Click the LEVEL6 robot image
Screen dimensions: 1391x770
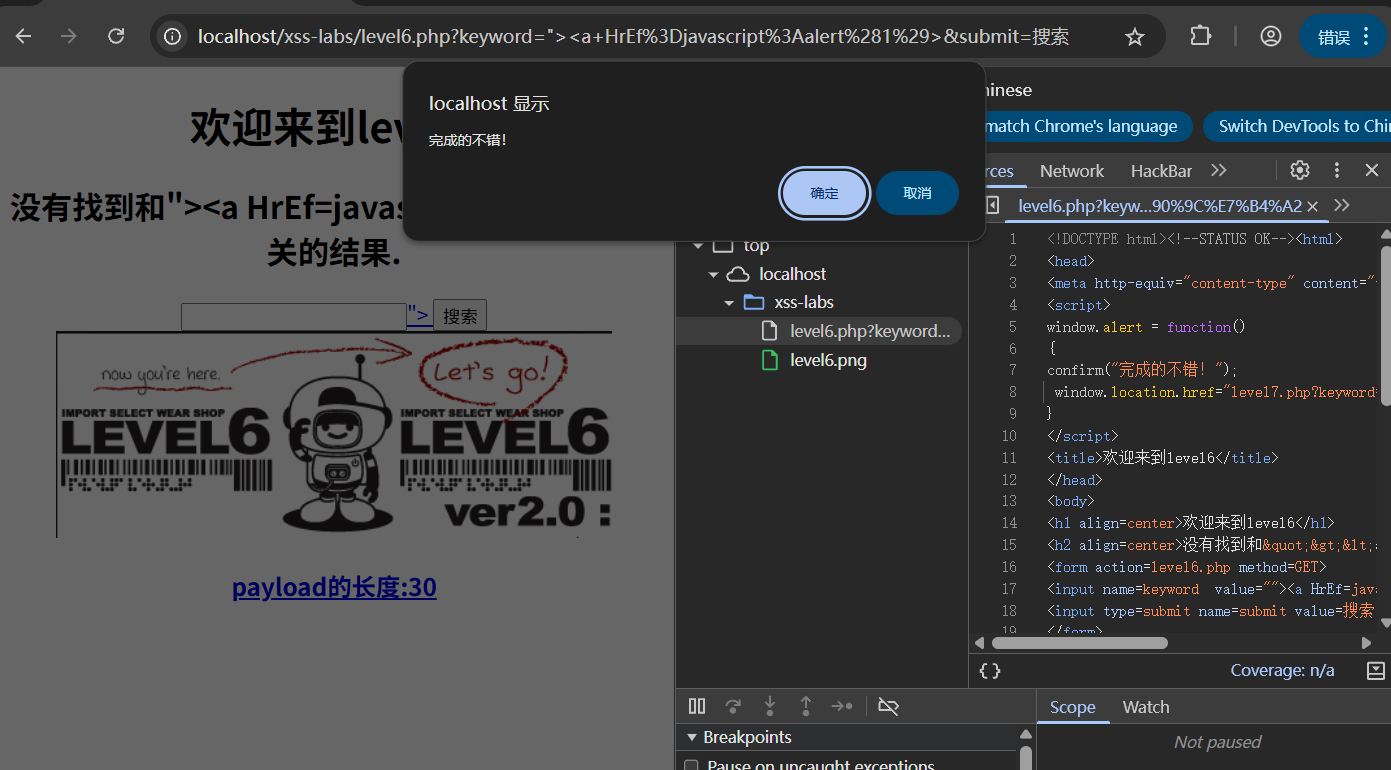pyautogui.click(x=334, y=435)
